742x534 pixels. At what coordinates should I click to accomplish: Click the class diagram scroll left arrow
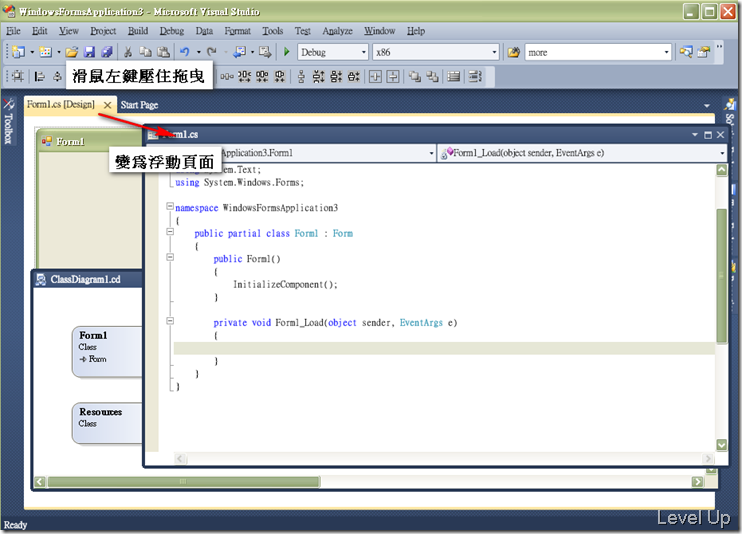click(40, 482)
